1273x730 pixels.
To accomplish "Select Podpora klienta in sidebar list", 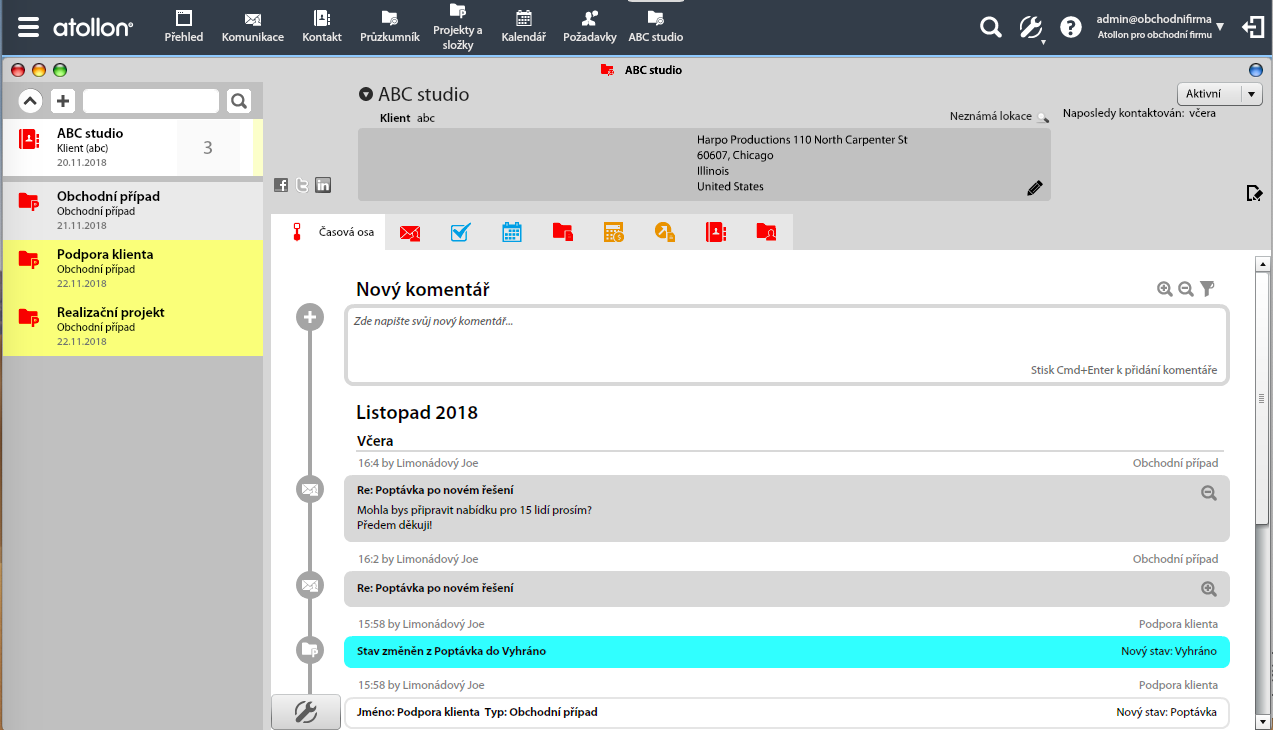I will click(132, 261).
